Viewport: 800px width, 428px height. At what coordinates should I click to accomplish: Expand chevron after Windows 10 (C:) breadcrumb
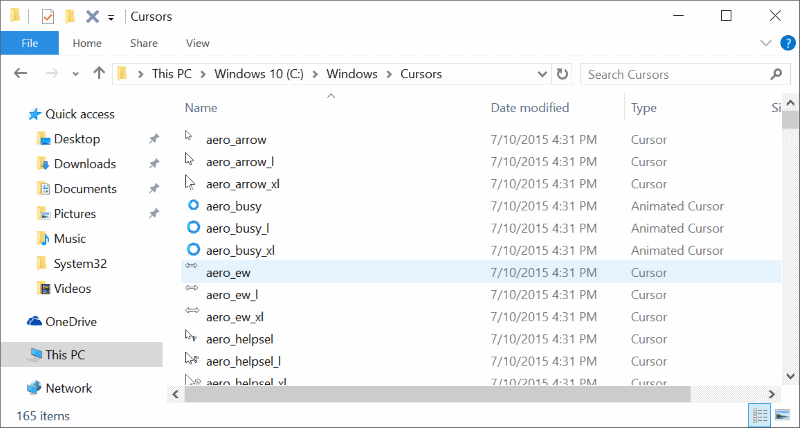click(315, 74)
